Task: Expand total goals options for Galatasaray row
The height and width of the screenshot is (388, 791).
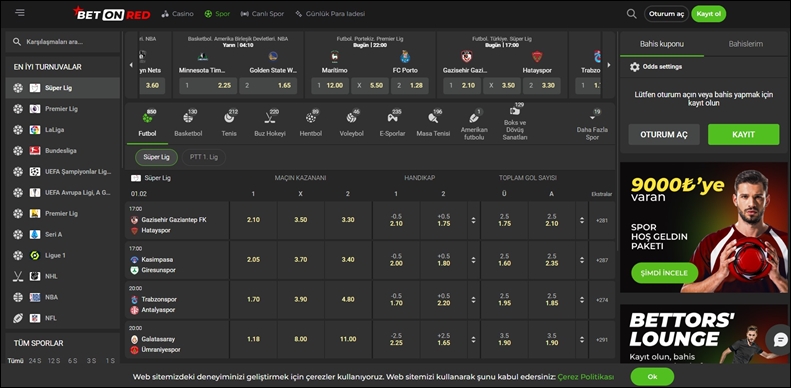Action: pyautogui.click(x=582, y=340)
